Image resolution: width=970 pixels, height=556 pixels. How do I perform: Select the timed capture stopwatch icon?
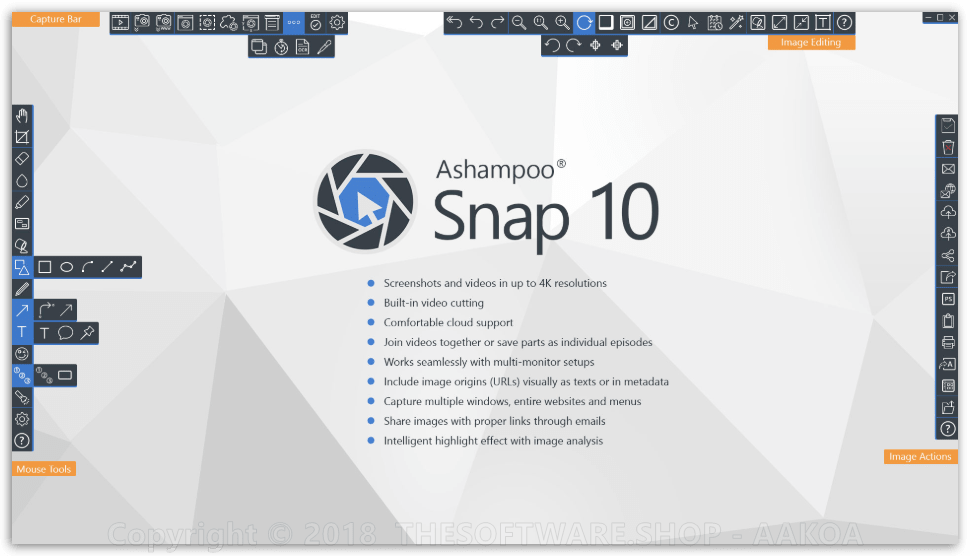click(281, 47)
